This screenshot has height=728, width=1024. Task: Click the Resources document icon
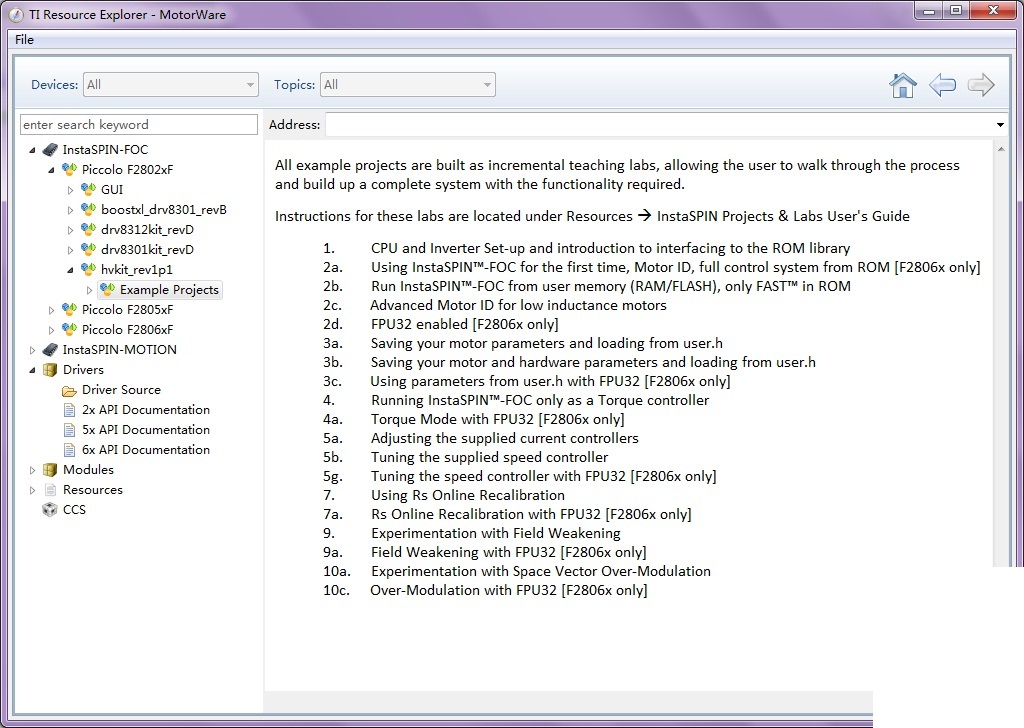tap(50, 490)
